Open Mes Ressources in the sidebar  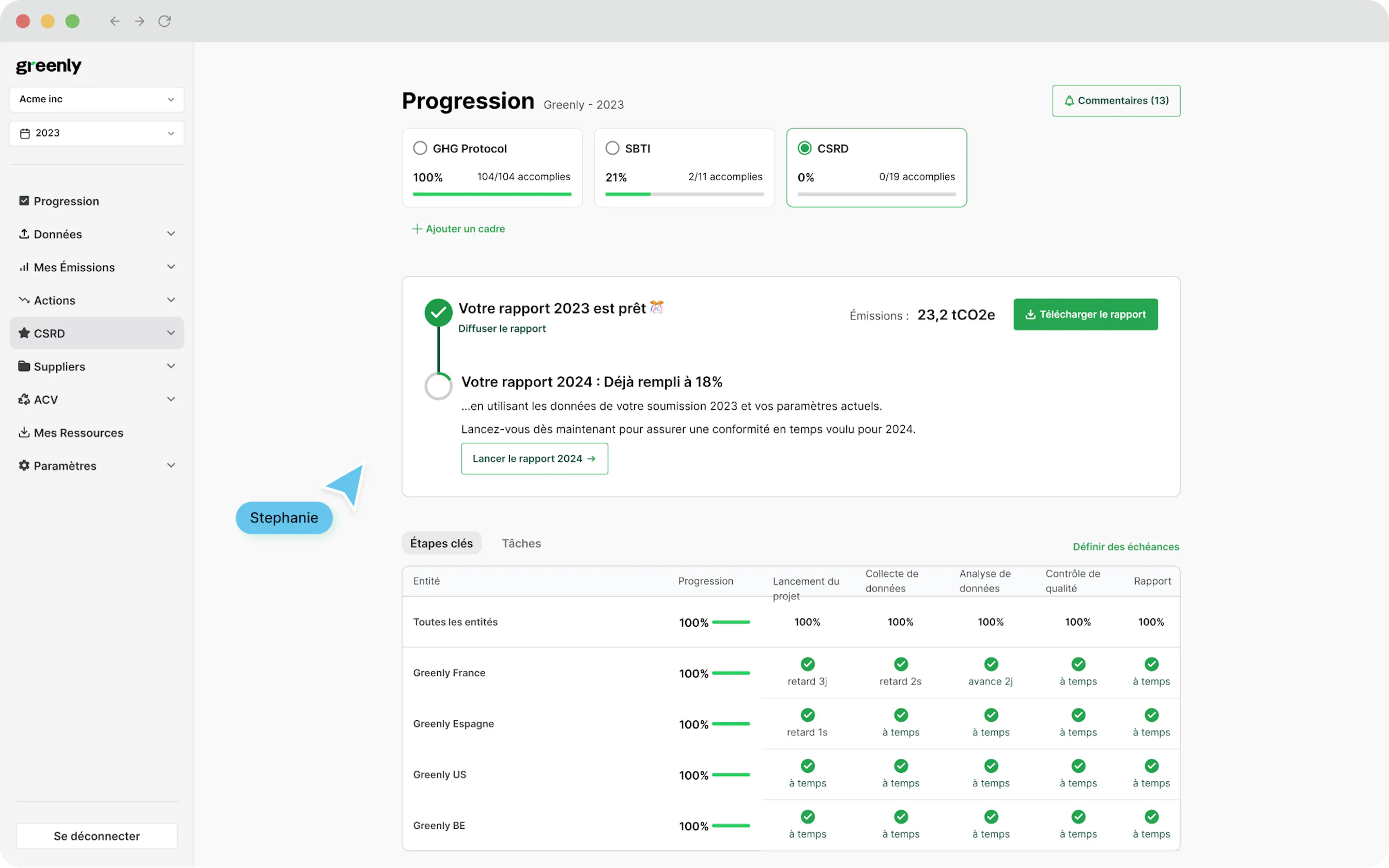click(97, 432)
